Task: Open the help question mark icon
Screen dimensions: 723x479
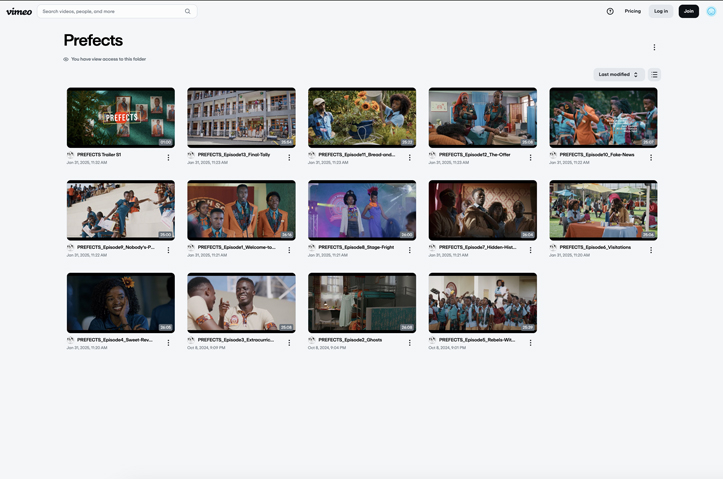Action: pos(610,12)
